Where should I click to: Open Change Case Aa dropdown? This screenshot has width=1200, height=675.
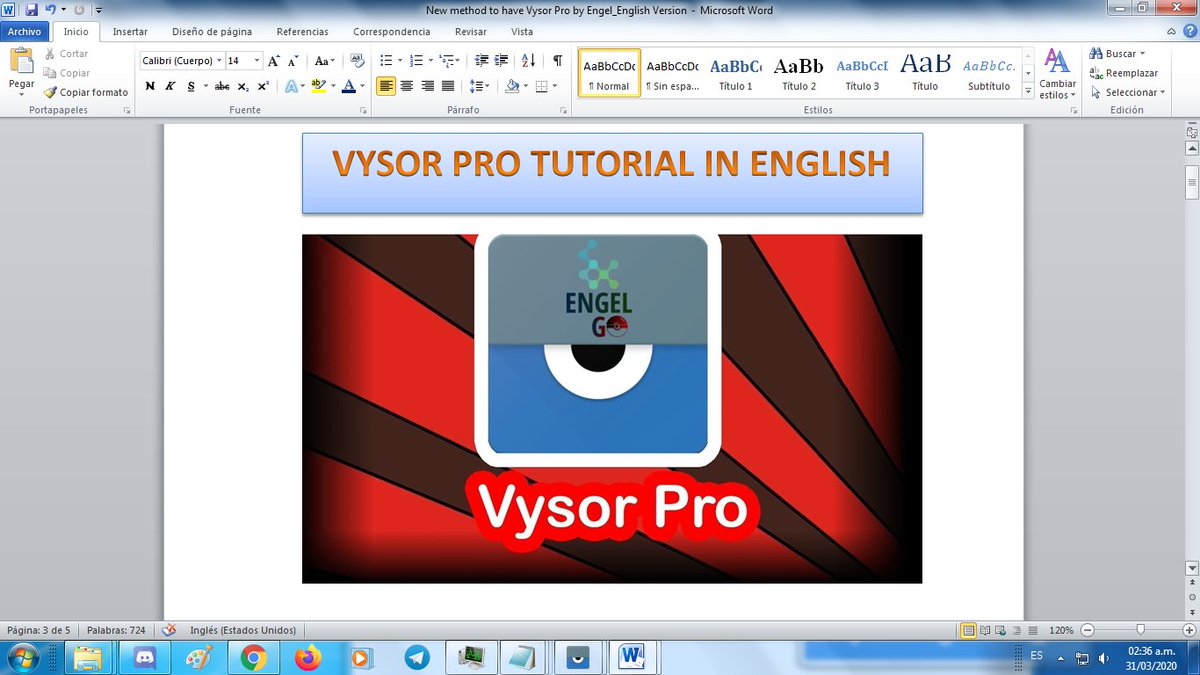[323, 61]
